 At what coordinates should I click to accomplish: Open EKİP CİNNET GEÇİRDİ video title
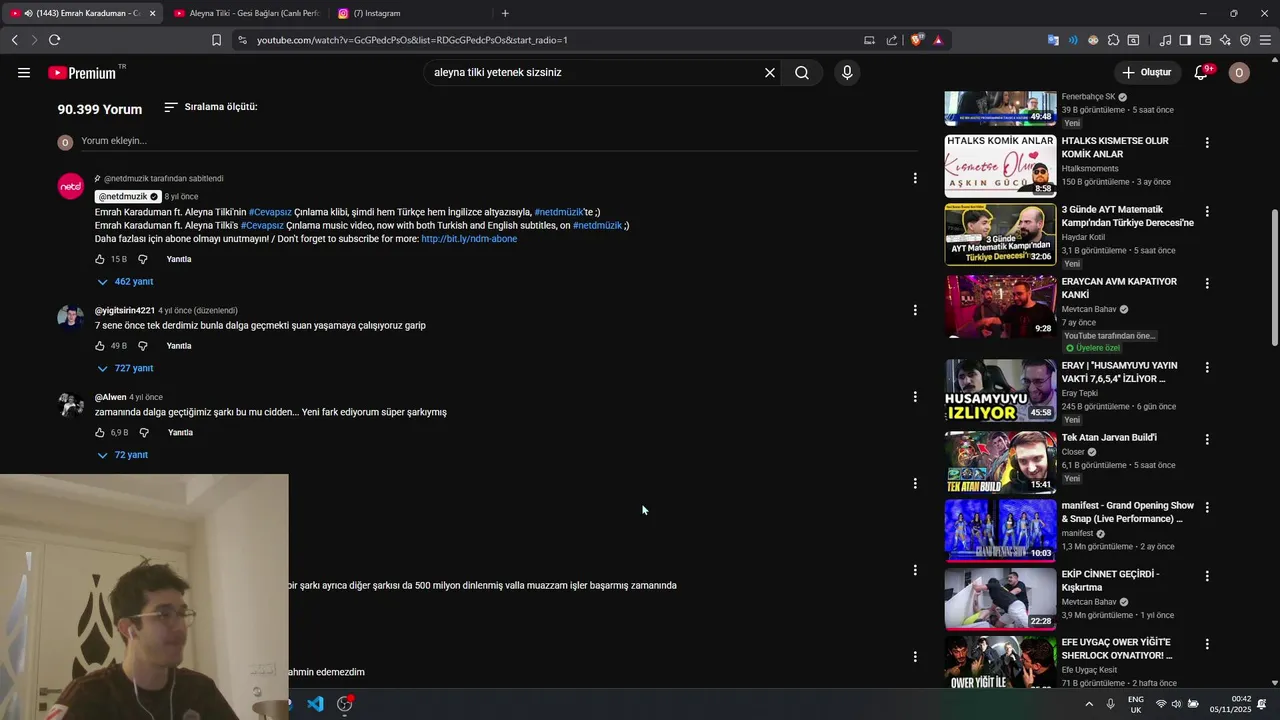[x=1110, y=581]
